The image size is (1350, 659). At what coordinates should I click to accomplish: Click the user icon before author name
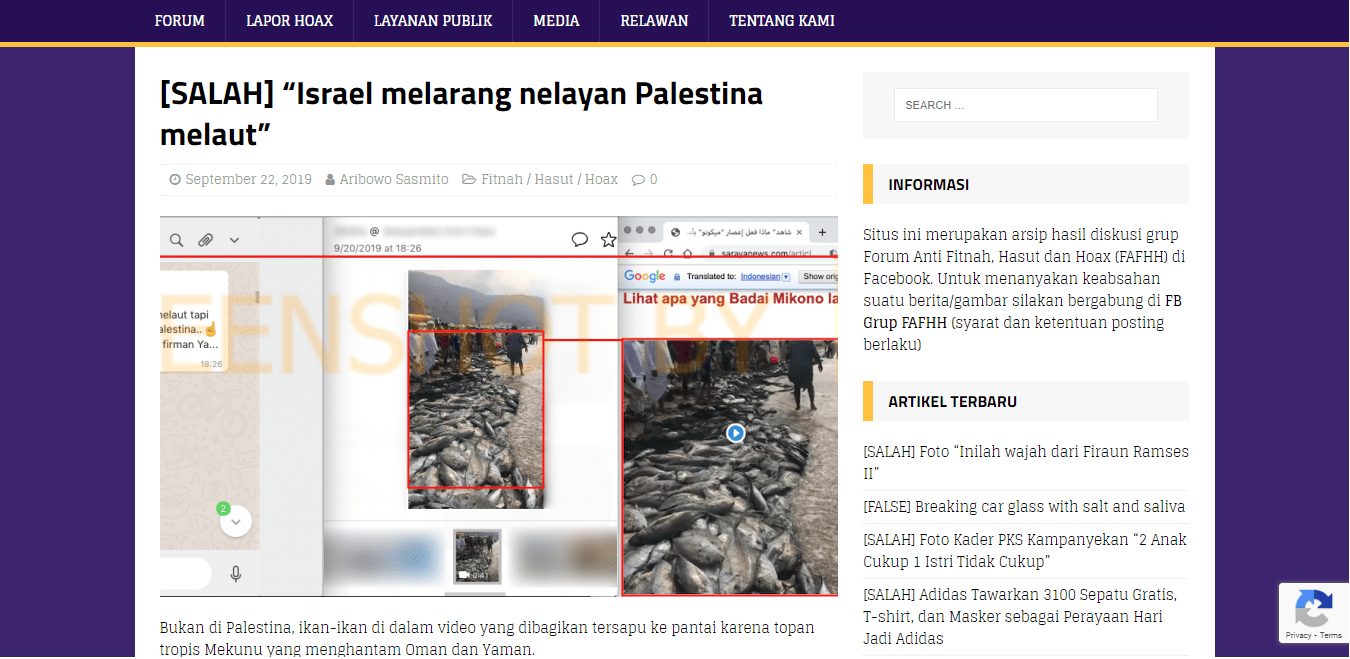click(x=330, y=180)
